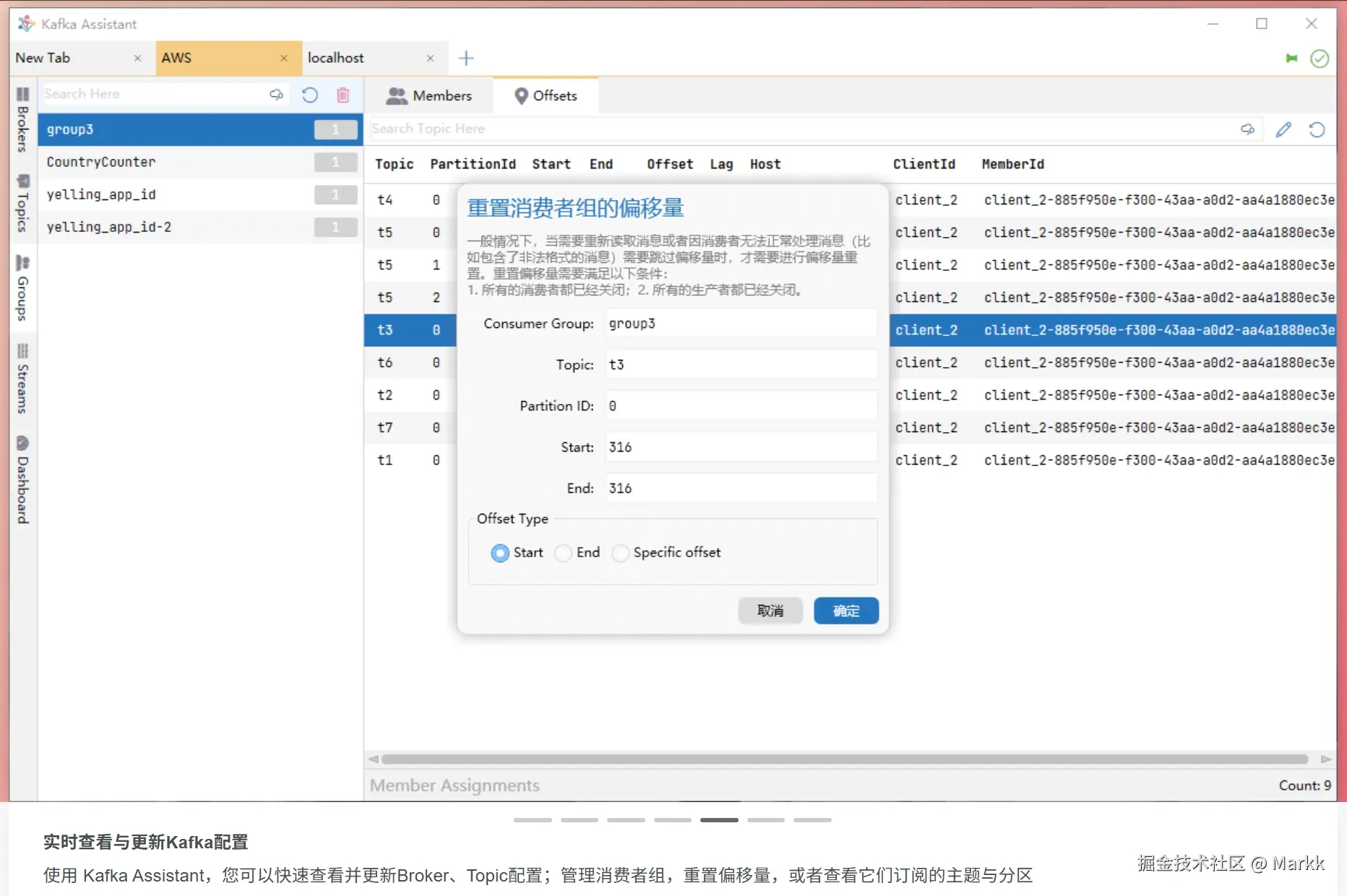The width and height of the screenshot is (1347, 896).
Task: Click the Consumer Group input field
Action: click(741, 324)
